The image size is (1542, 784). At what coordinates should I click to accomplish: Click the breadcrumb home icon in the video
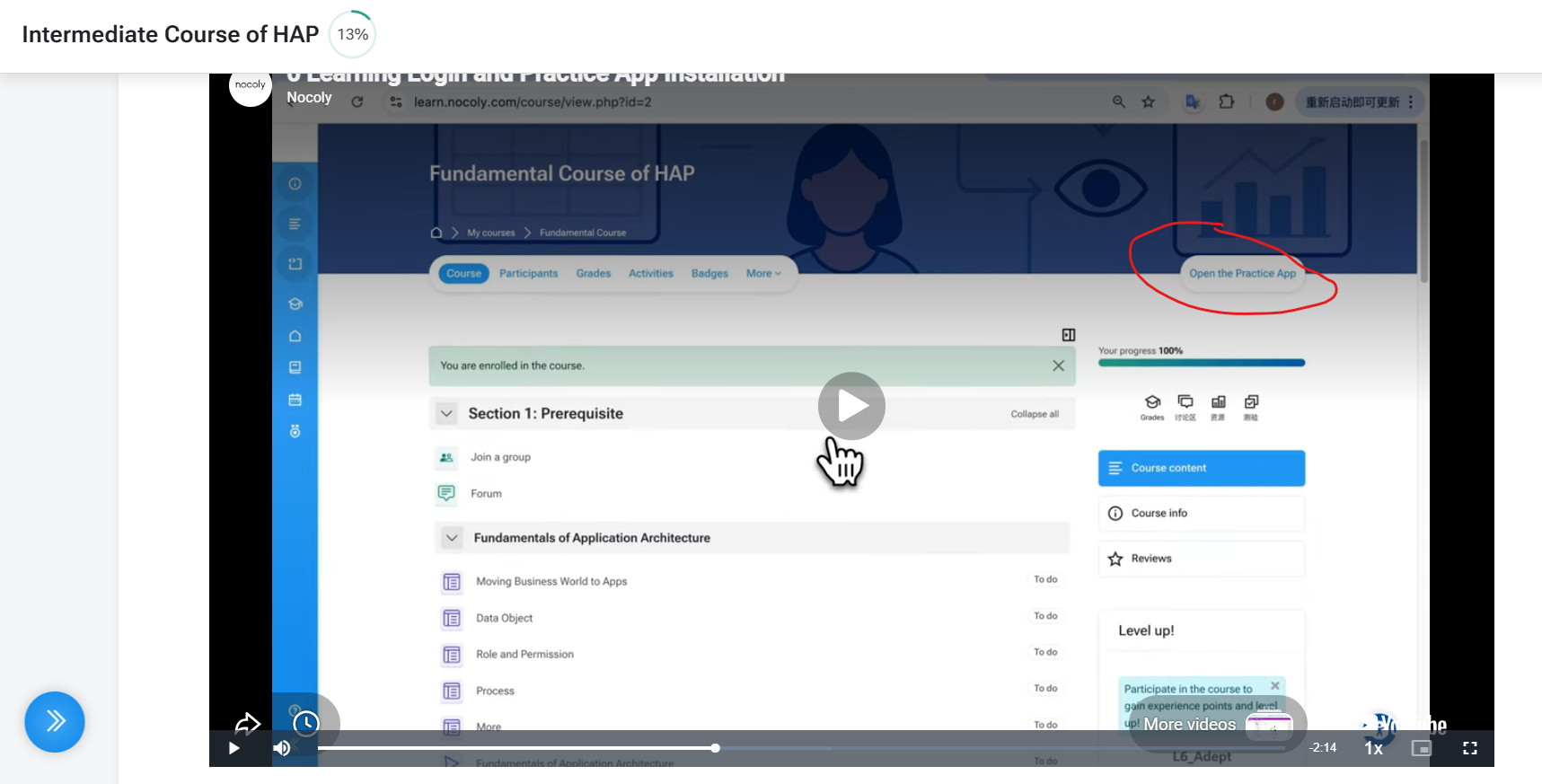[x=436, y=233]
